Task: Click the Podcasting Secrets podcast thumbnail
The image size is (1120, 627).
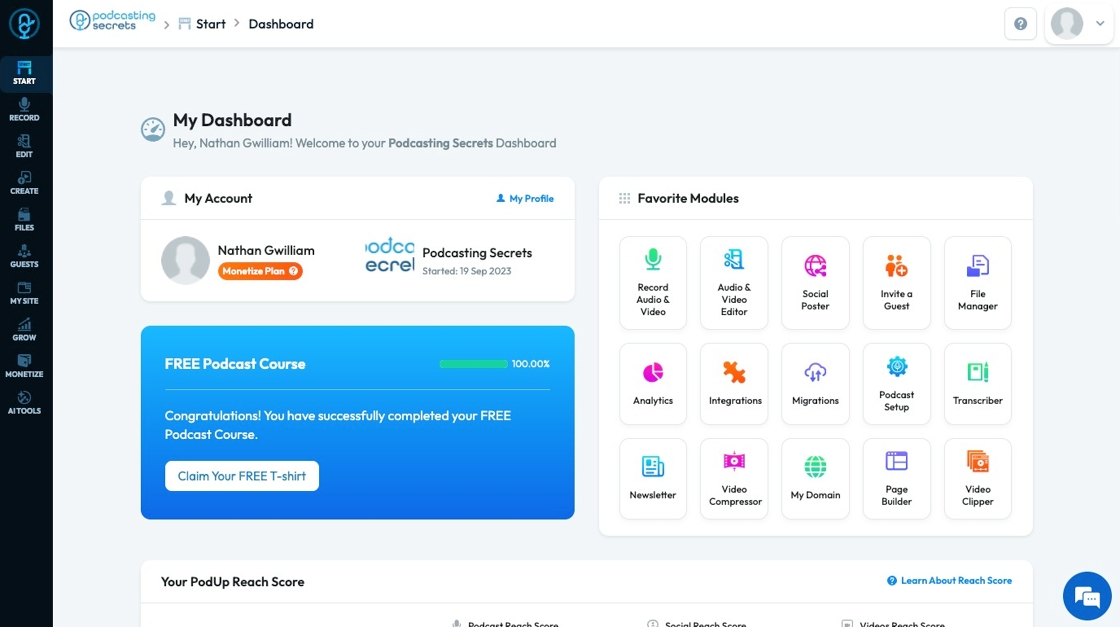Action: pos(390,255)
